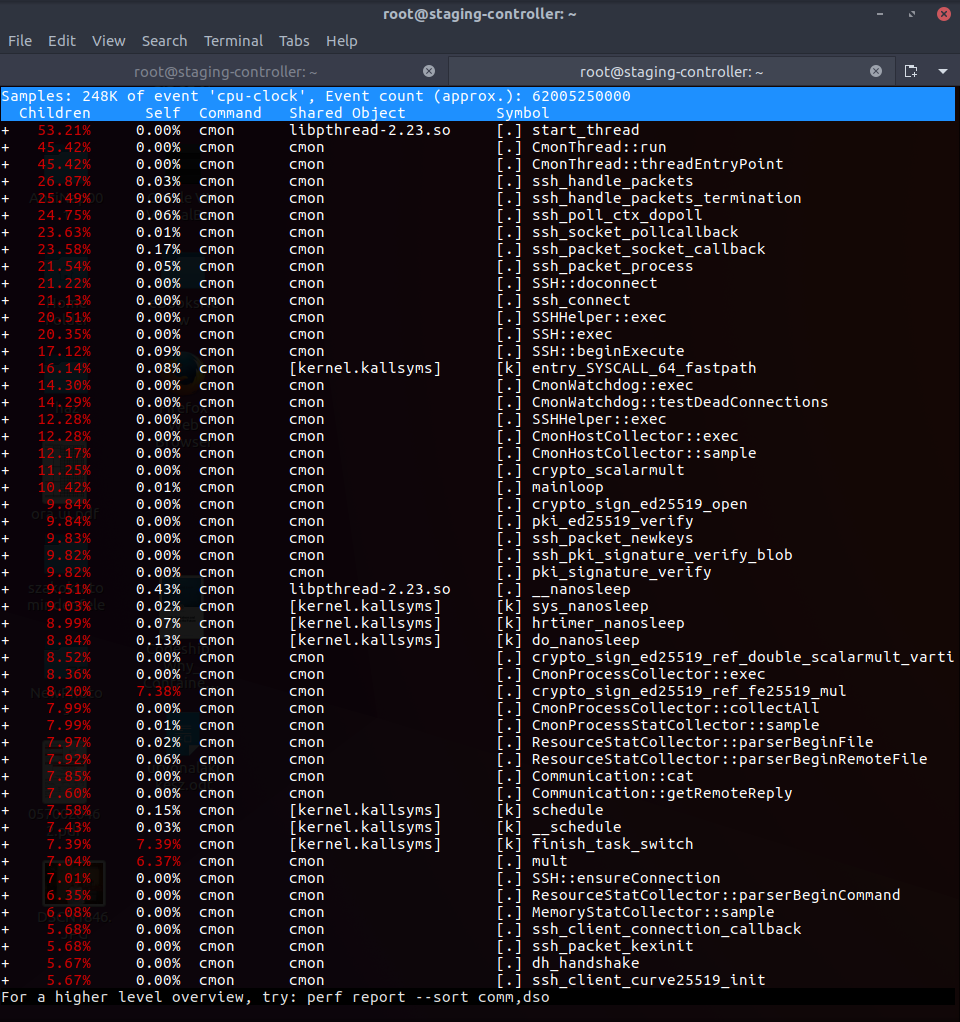Select the ssh_handle_packets symbol
Image resolution: width=960 pixels, height=1022 pixels.
(x=613, y=181)
